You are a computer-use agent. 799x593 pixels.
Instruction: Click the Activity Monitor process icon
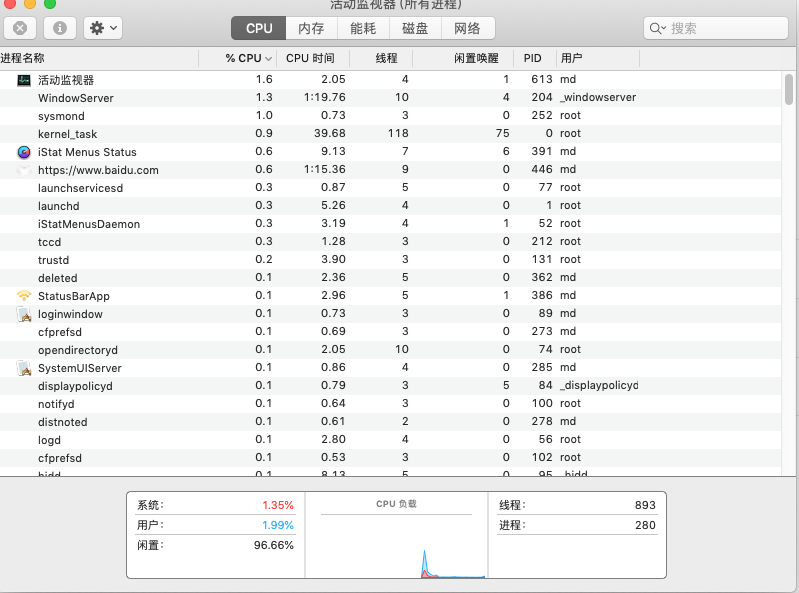click(24, 80)
